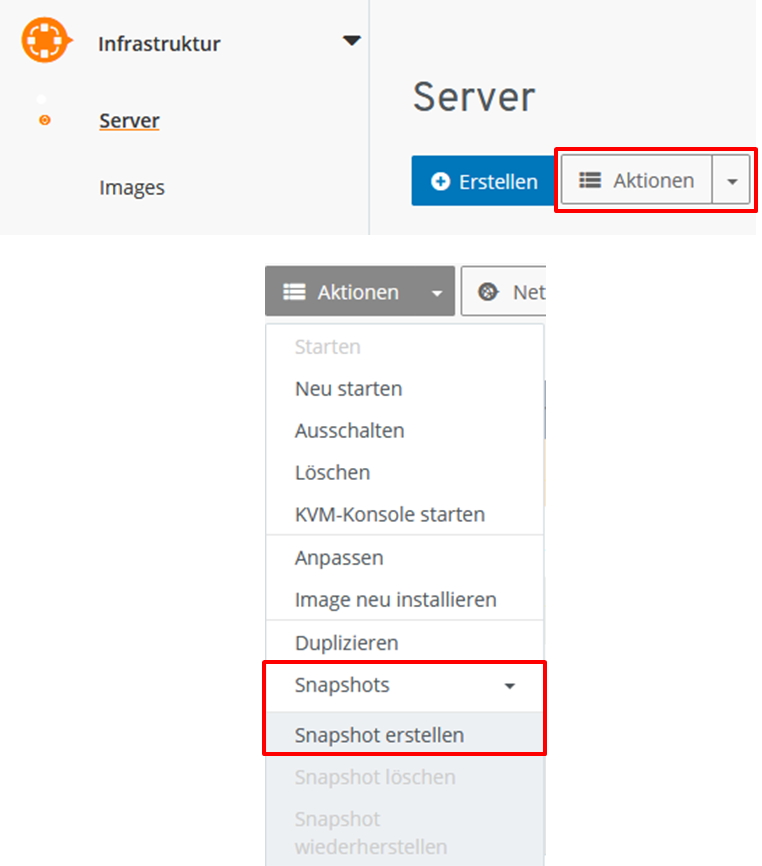Select Neu starten from the Aktionen menu
The image size is (762, 866).
pos(348,388)
